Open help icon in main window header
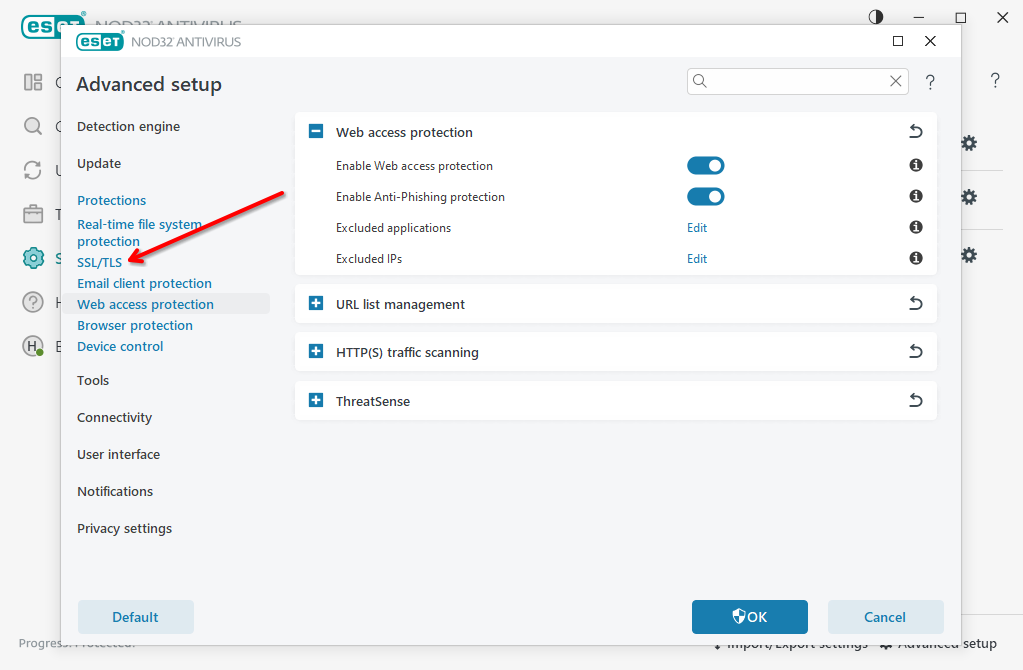Viewport: 1023px width, 670px height. 995,80
